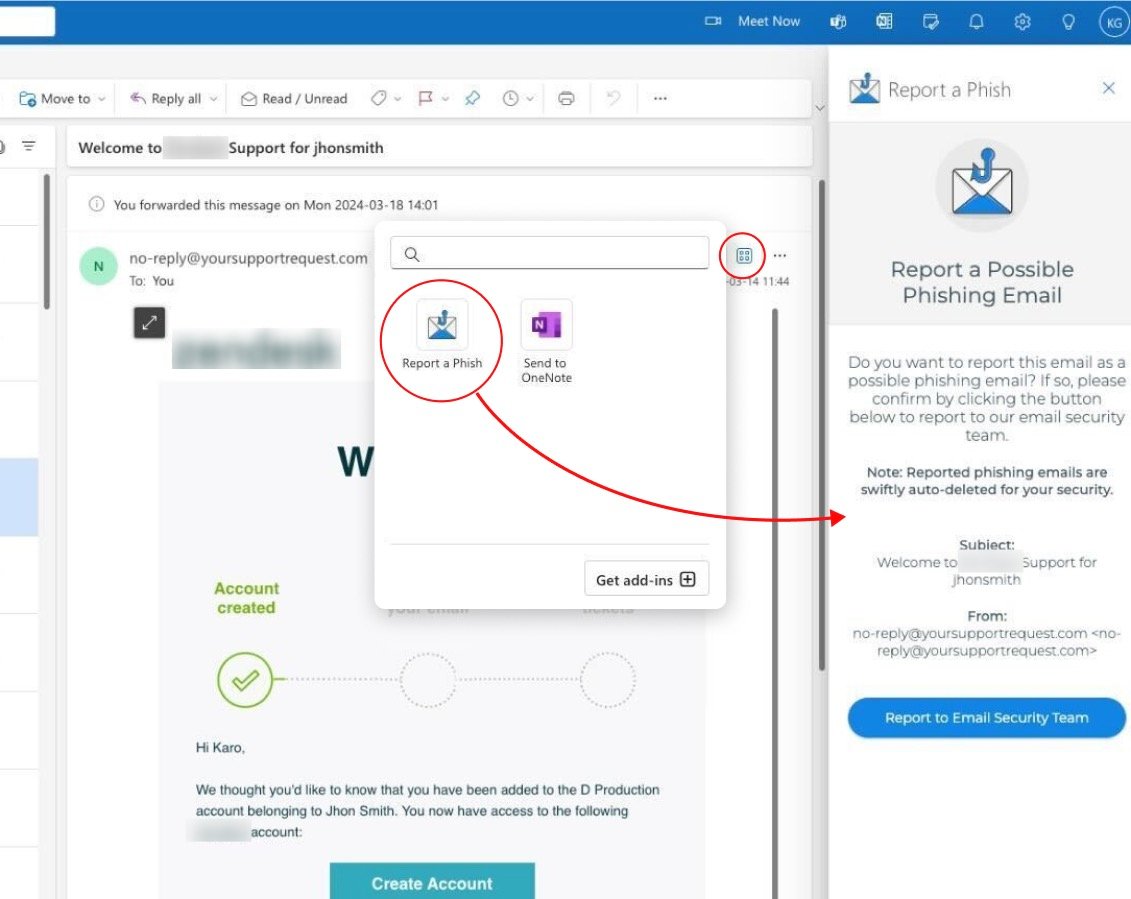Select the Report a Phish add-in icon

441,324
